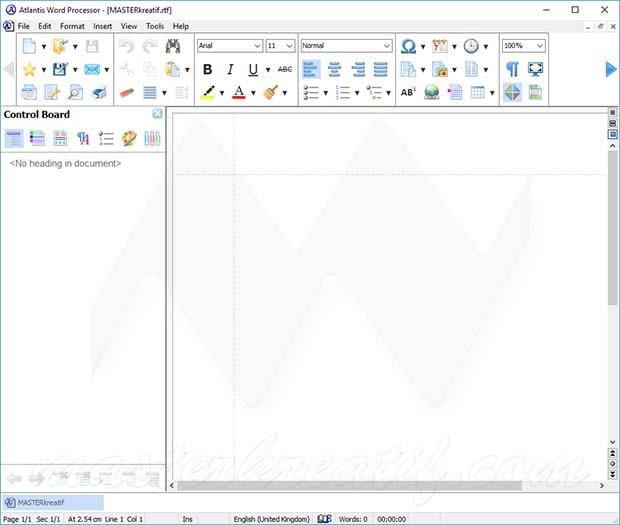
Task: Toggle Bold formatting
Action: 207,70
